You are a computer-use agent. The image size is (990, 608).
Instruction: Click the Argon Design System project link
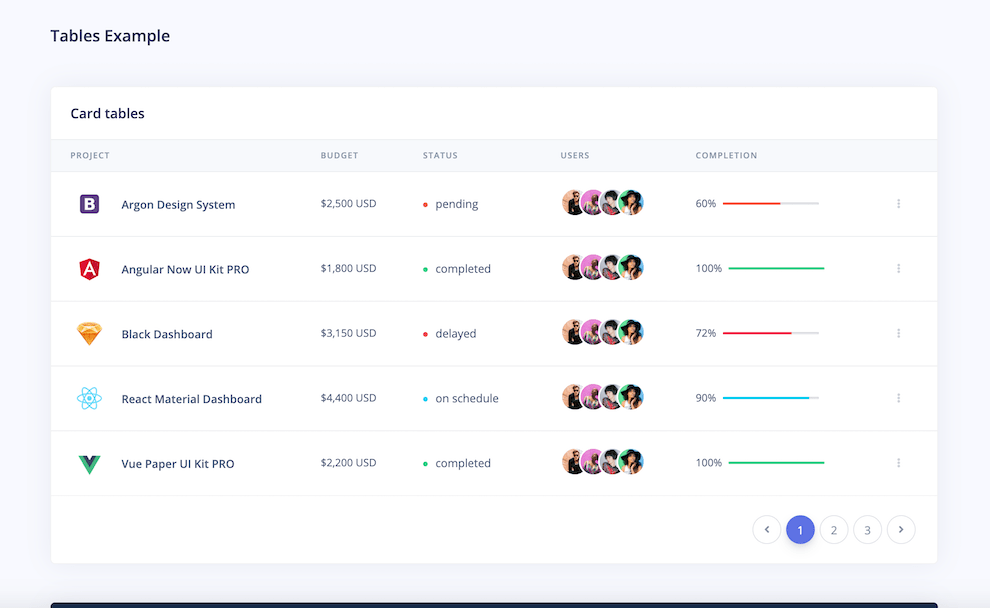click(178, 203)
